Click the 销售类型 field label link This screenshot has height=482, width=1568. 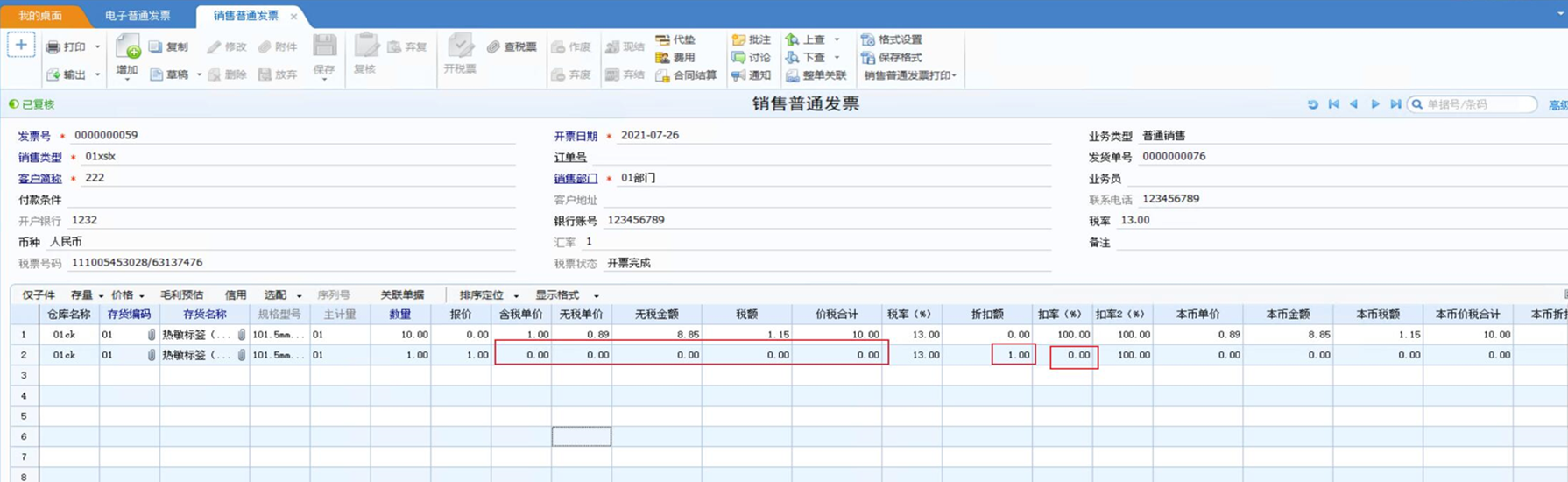(x=40, y=158)
